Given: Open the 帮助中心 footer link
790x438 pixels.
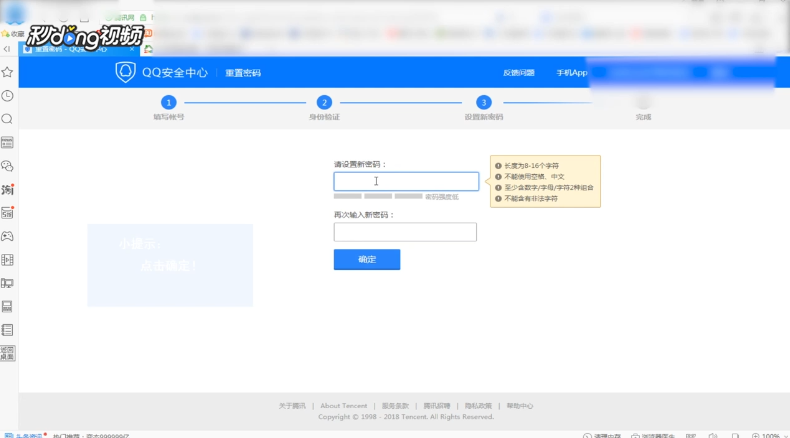Looking at the screenshot, I should pos(519,406).
